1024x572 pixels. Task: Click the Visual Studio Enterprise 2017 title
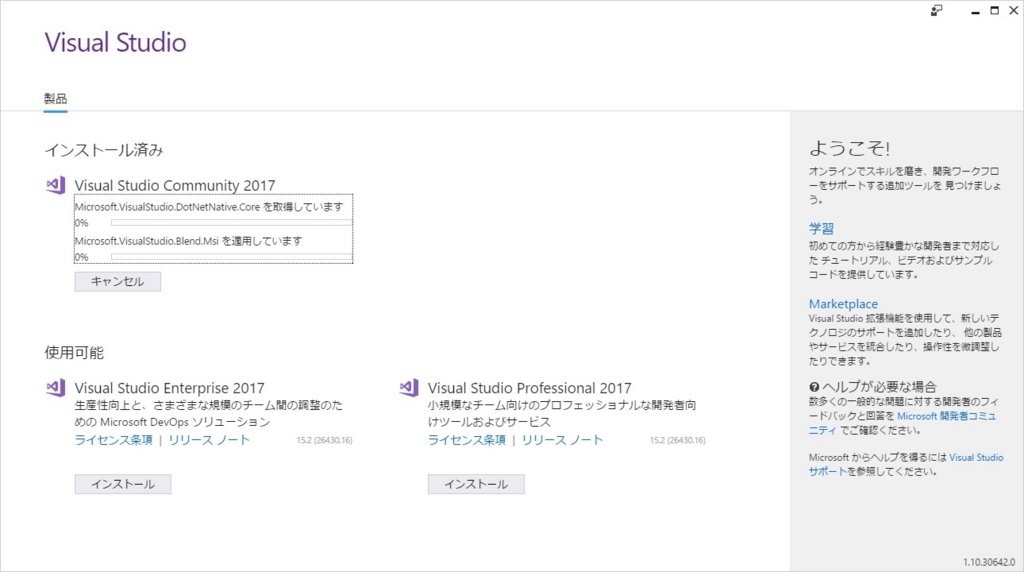(x=170, y=388)
